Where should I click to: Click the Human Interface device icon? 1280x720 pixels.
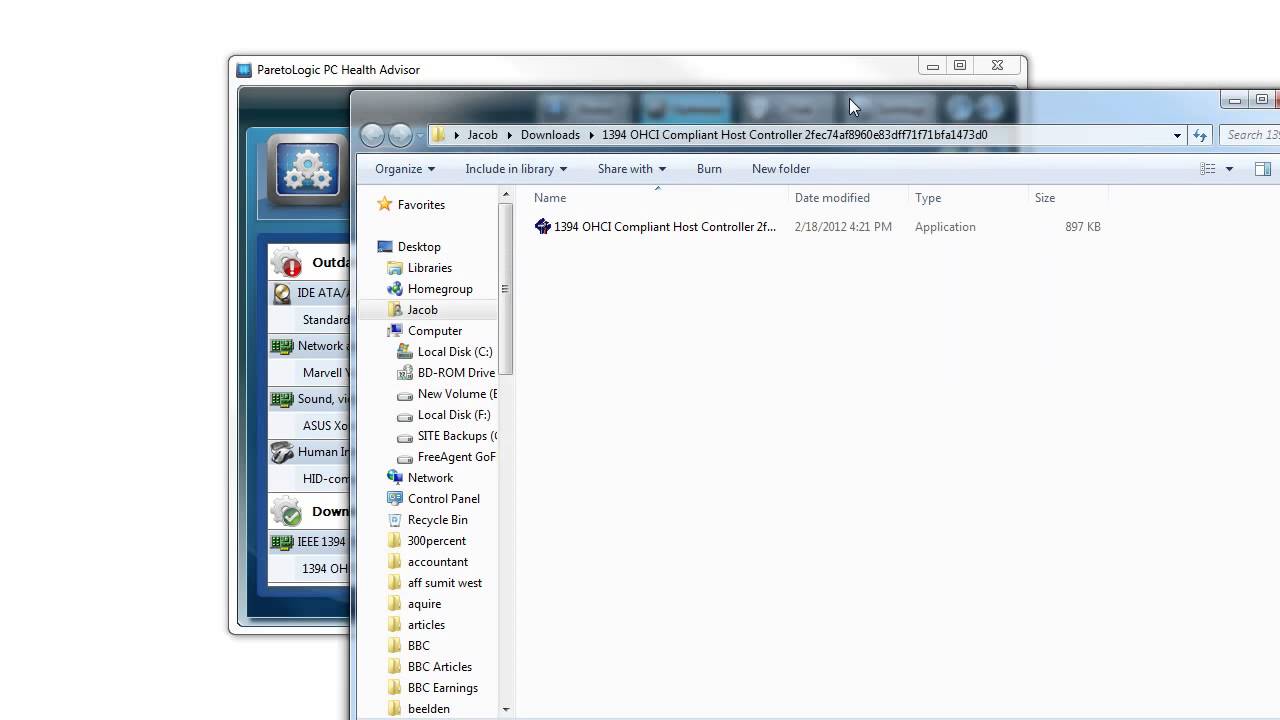click(282, 452)
